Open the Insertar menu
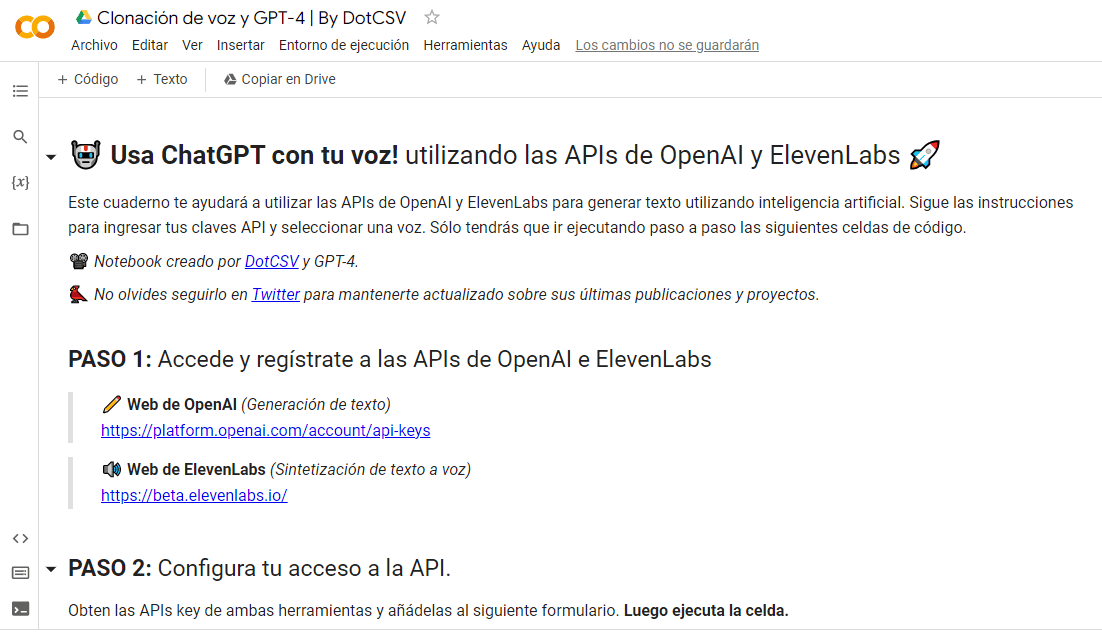 click(240, 45)
